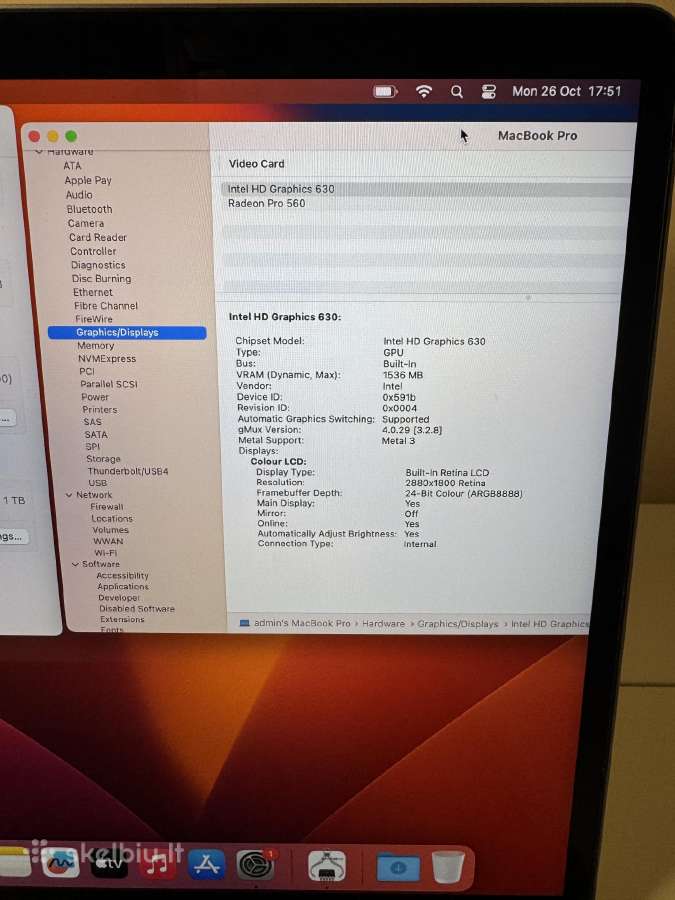Open Control Centre in menu bar

488,92
